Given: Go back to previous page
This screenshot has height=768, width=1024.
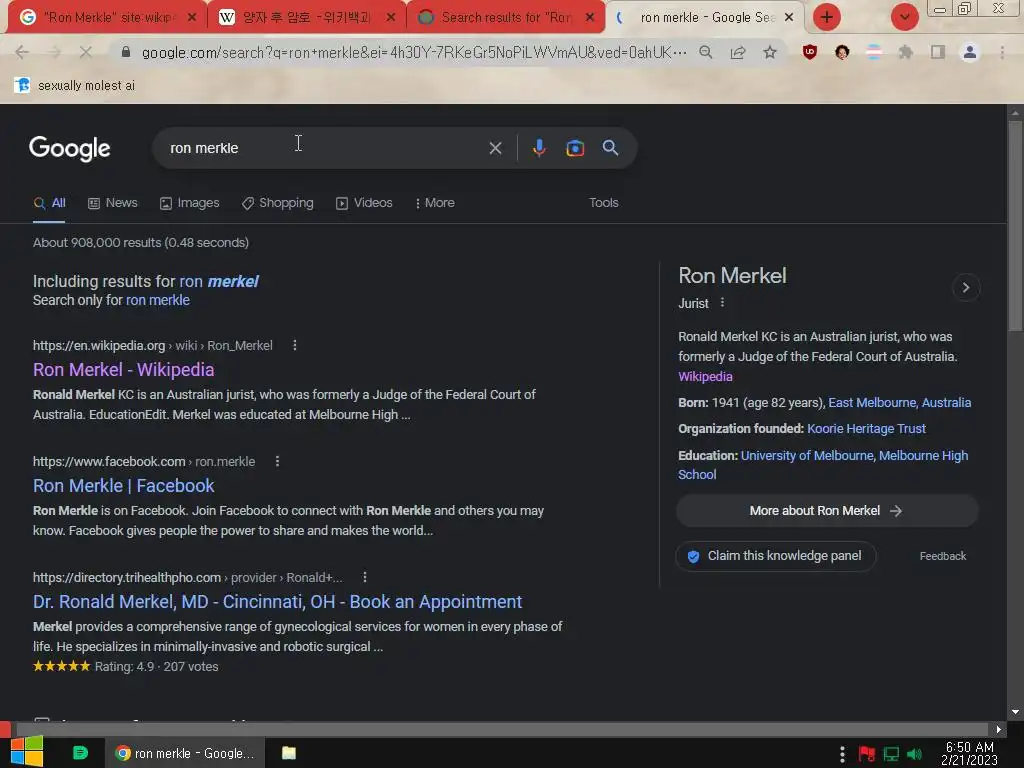Looking at the screenshot, I should (22, 52).
